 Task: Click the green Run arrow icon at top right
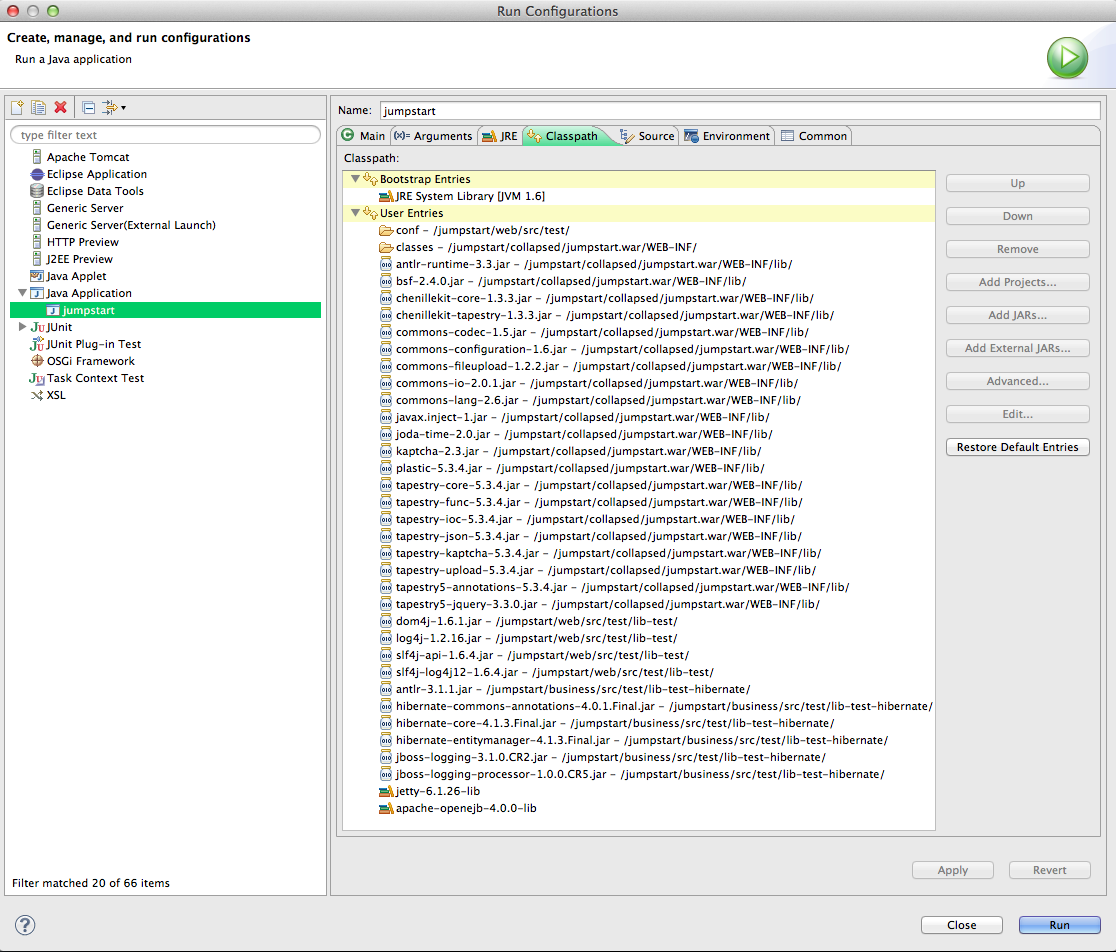(x=1067, y=57)
